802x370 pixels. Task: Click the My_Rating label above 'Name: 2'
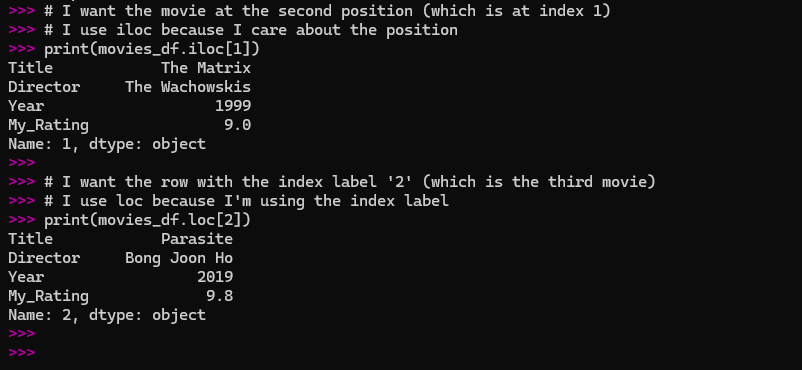click(x=48, y=296)
